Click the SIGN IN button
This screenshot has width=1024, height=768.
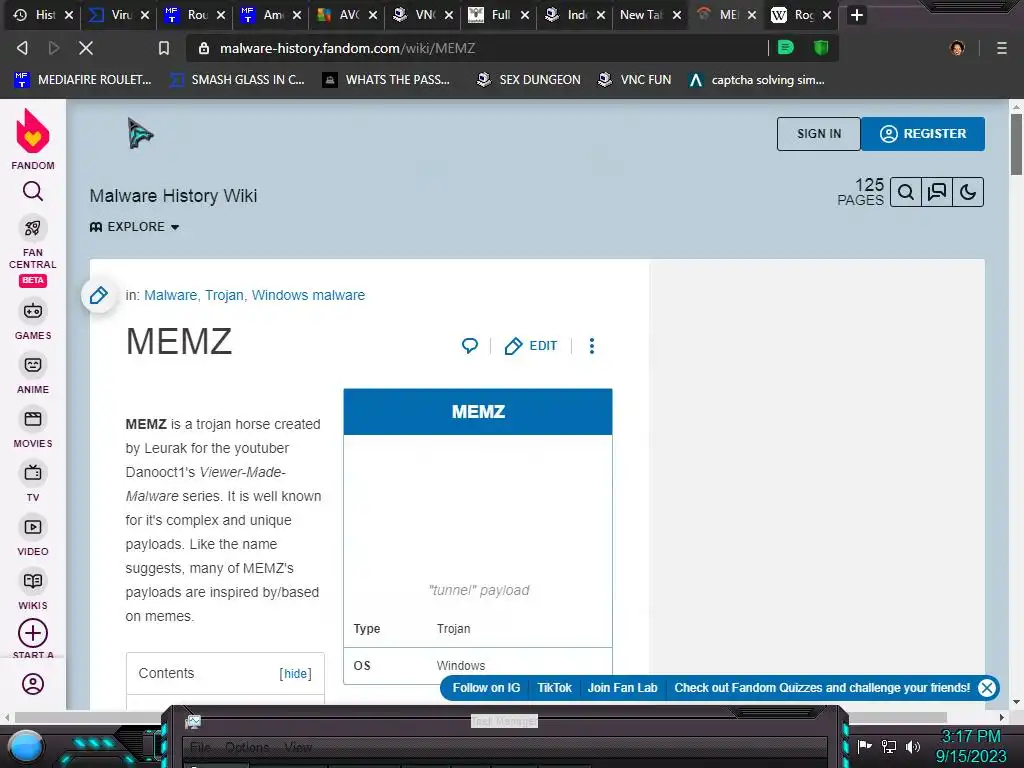[818, 134]
